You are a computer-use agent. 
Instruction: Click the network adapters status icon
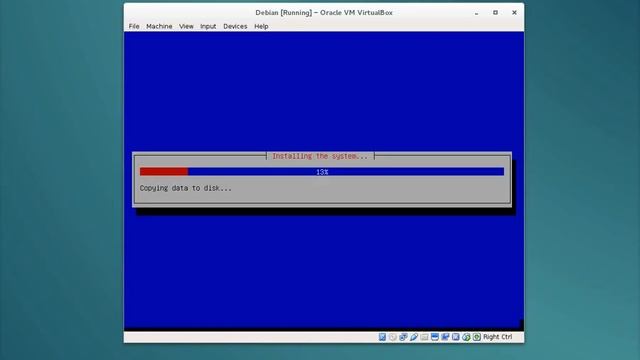(403, 337)
